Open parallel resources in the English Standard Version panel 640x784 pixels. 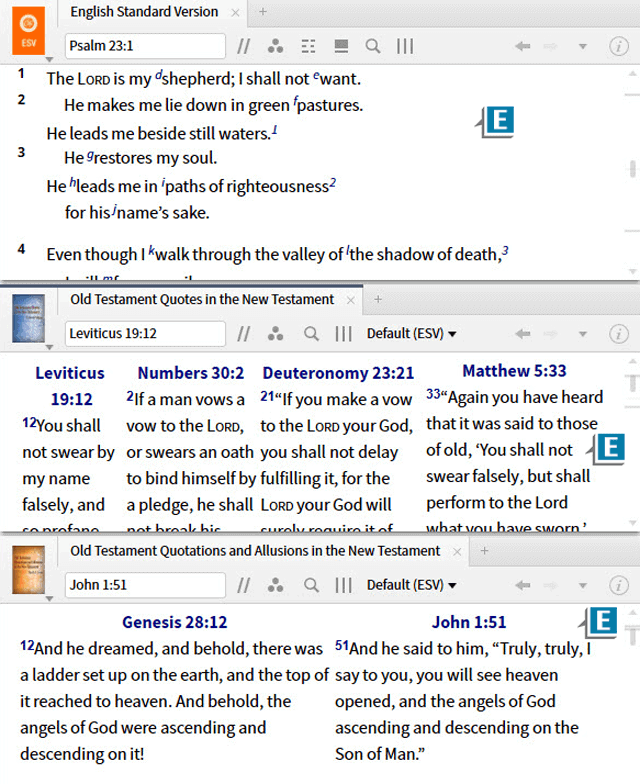point(244,46)
